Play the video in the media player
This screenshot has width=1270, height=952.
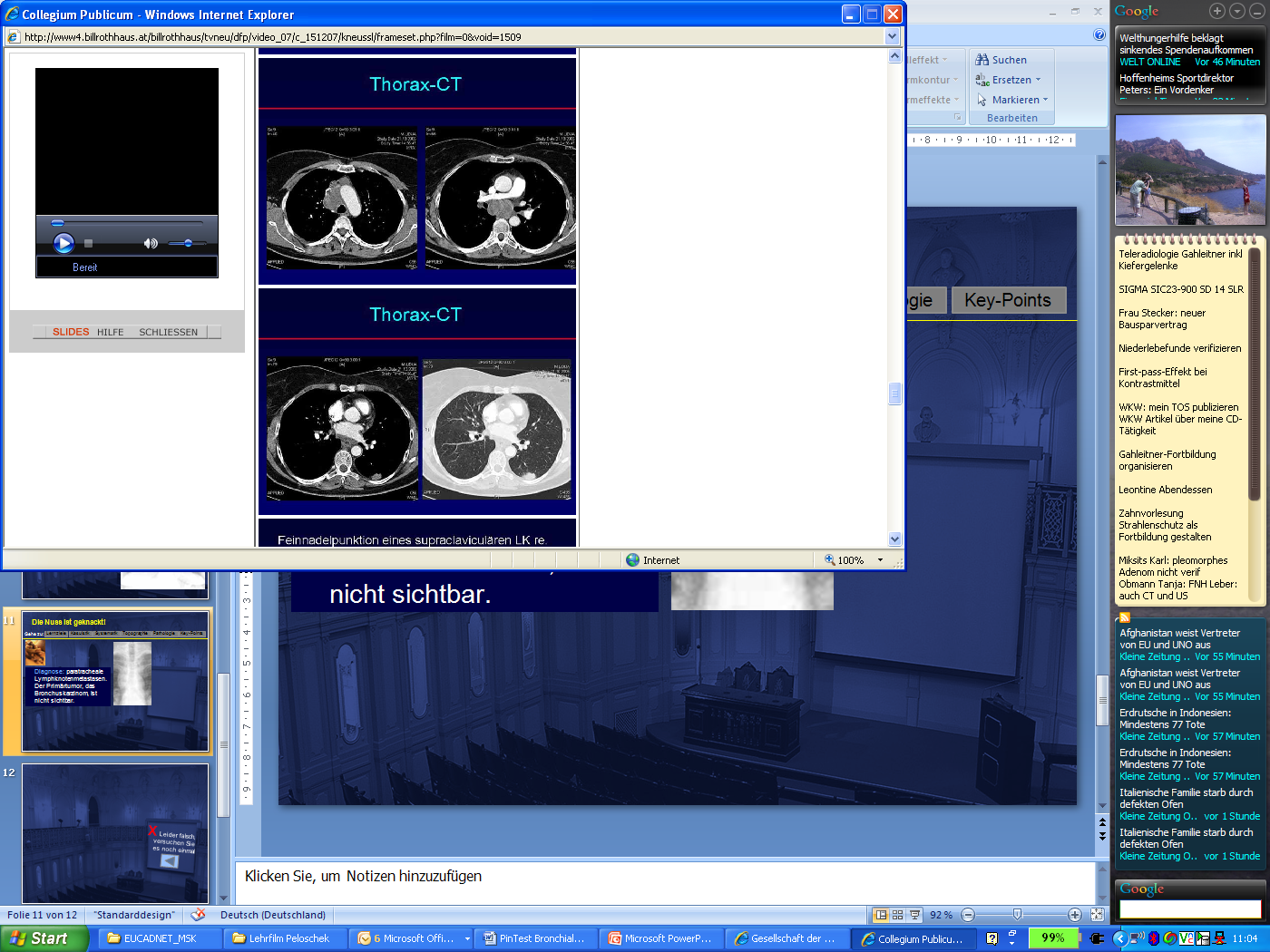click(x=63, y=243)
